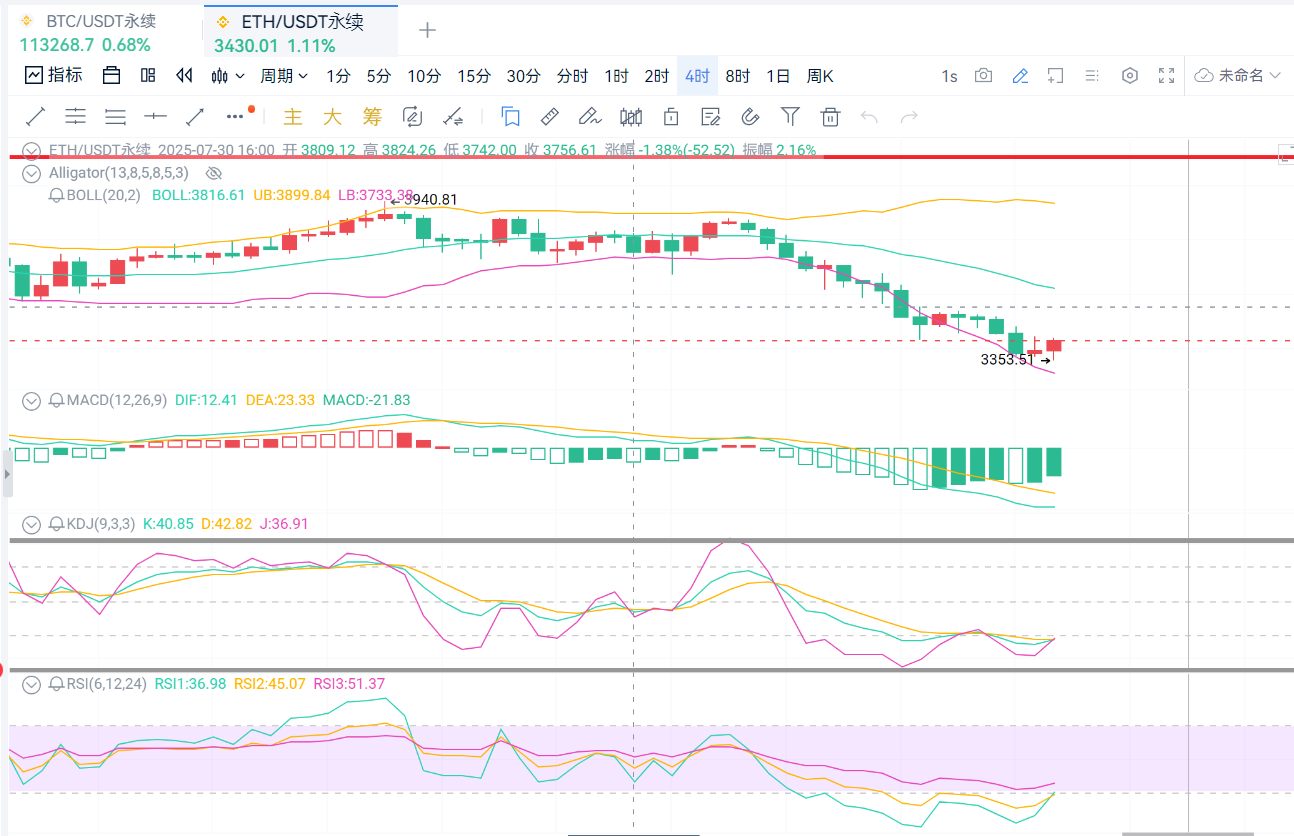This screenshot has height=836, width=1294.
Task: Enter fullscreen mode
Action: click(1166, 75)
